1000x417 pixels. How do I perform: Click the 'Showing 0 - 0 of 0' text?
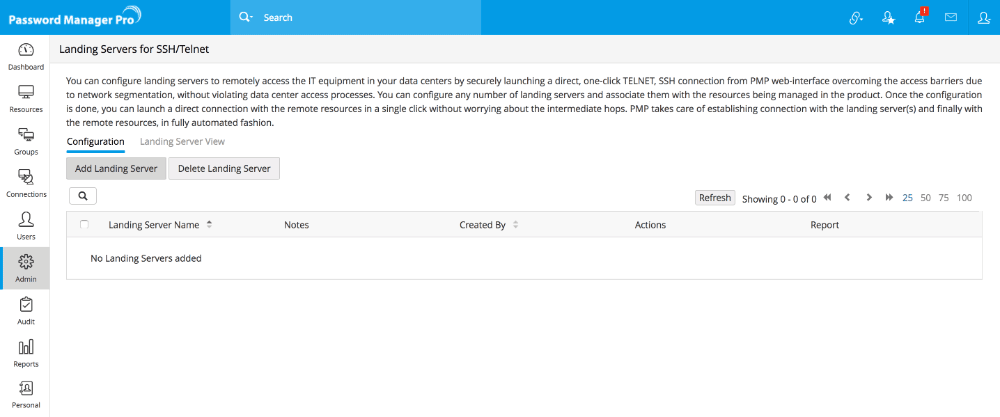tap(779, 198)
